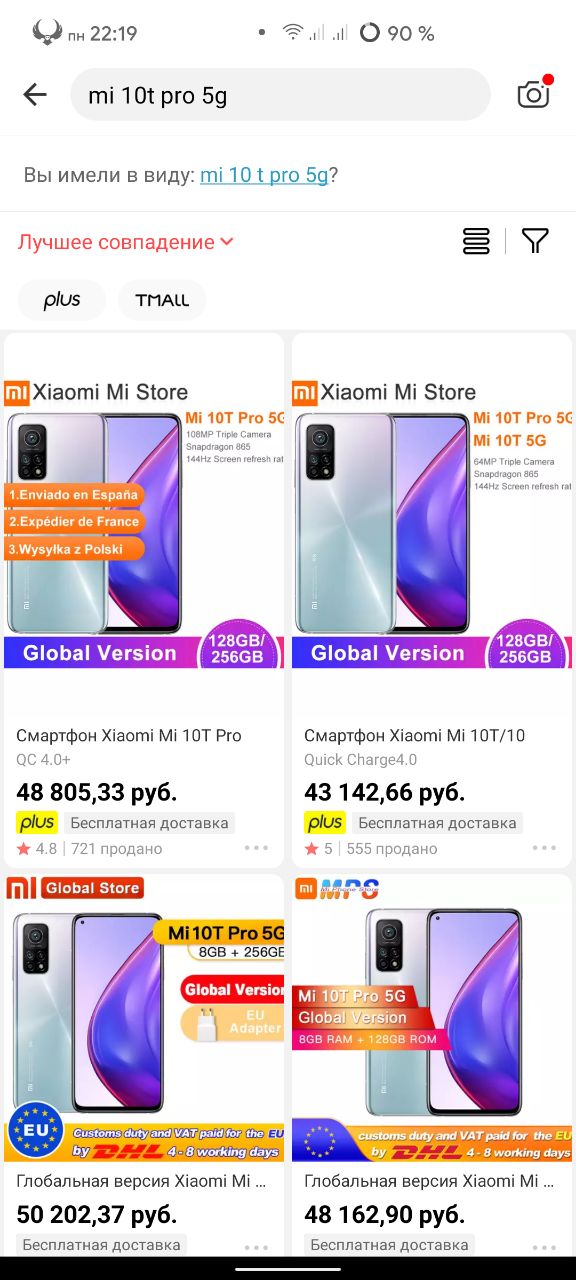
Task: Toggle the Tmall filter chip
Action: pos(162,300)
